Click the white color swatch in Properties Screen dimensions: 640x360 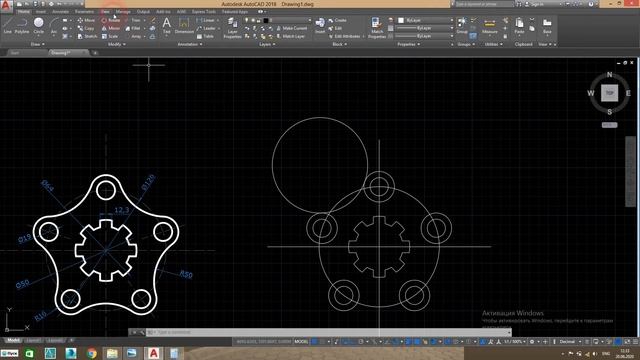tap(401, 20)
